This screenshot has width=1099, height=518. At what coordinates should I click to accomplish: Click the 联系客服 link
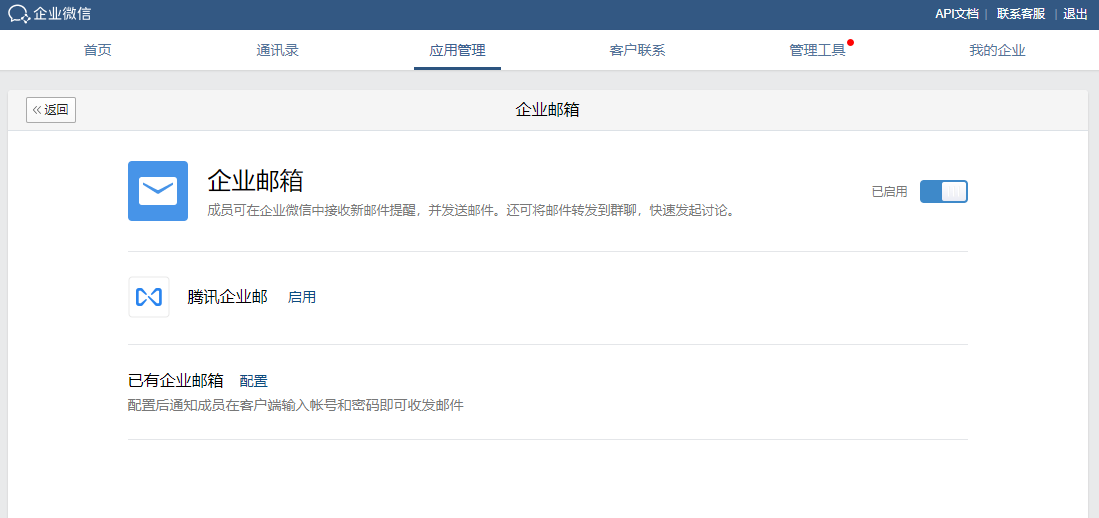pyautogui.click(x=1020, y=14)
